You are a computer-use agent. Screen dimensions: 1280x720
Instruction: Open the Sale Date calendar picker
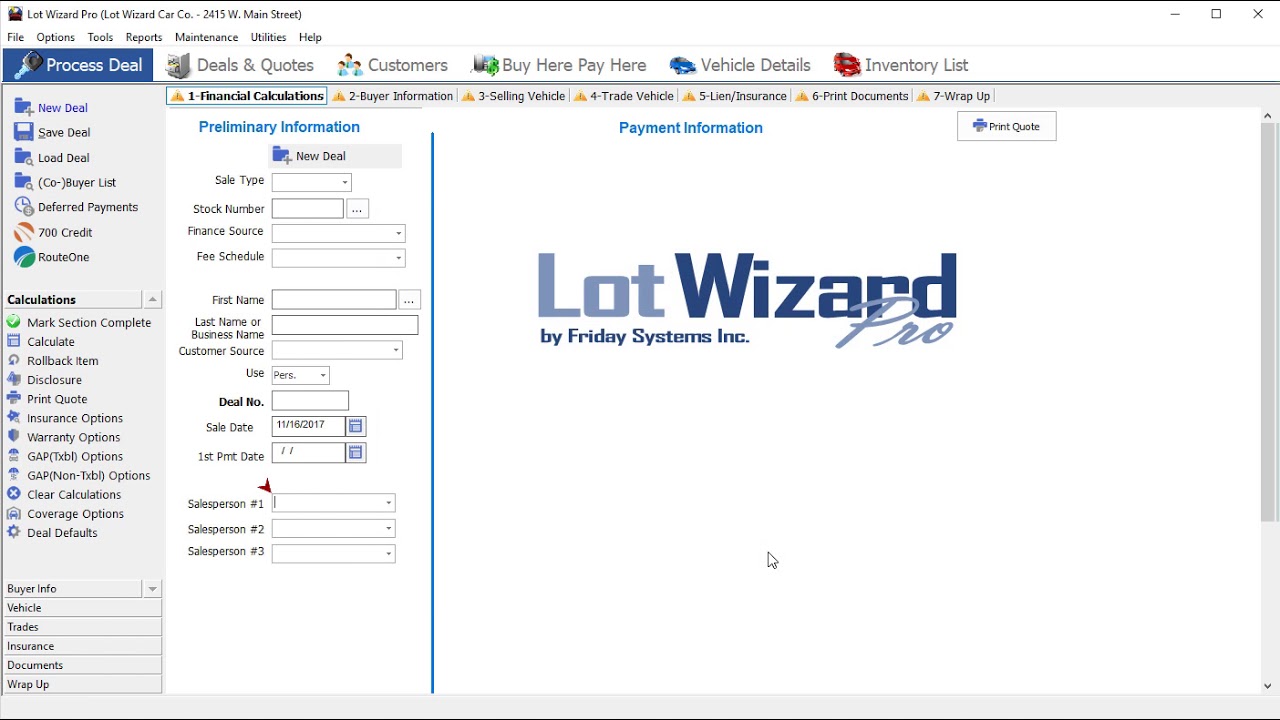click(356, 426)
